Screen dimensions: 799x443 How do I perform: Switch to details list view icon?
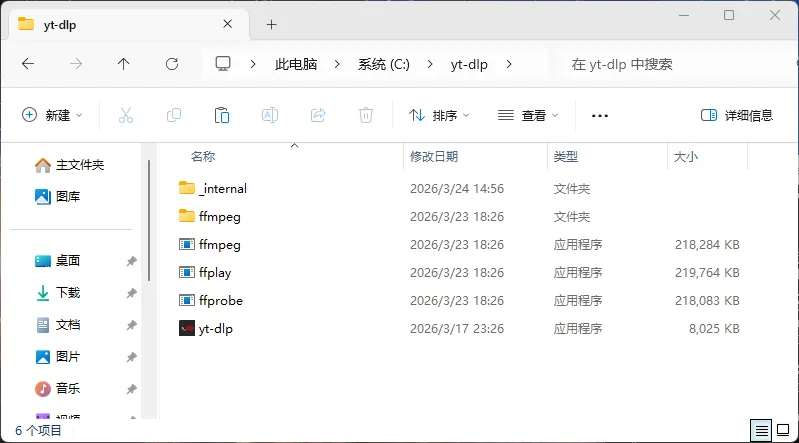(x=761, y=431)
